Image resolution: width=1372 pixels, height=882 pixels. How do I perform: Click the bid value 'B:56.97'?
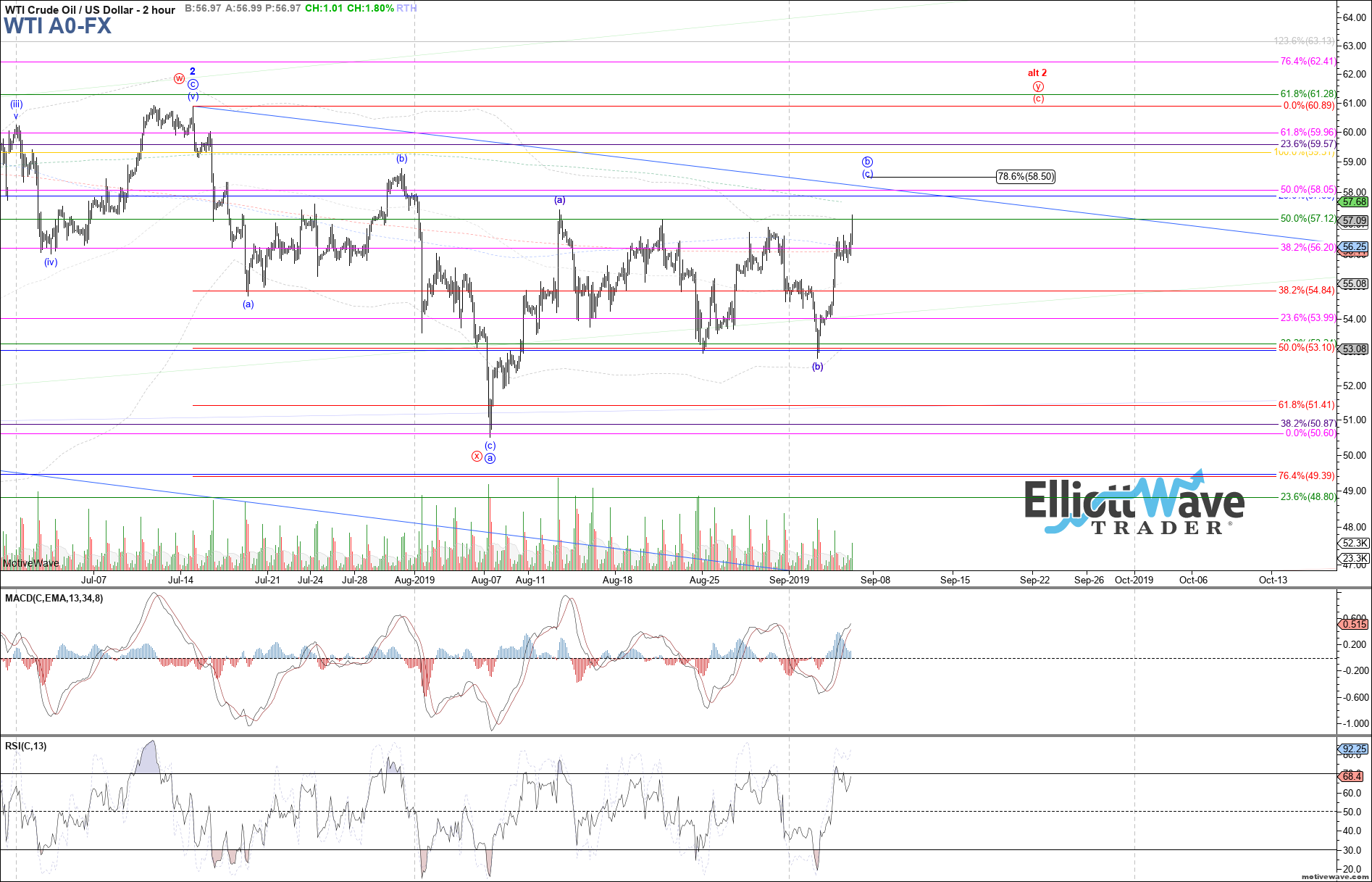coord(203,8)
